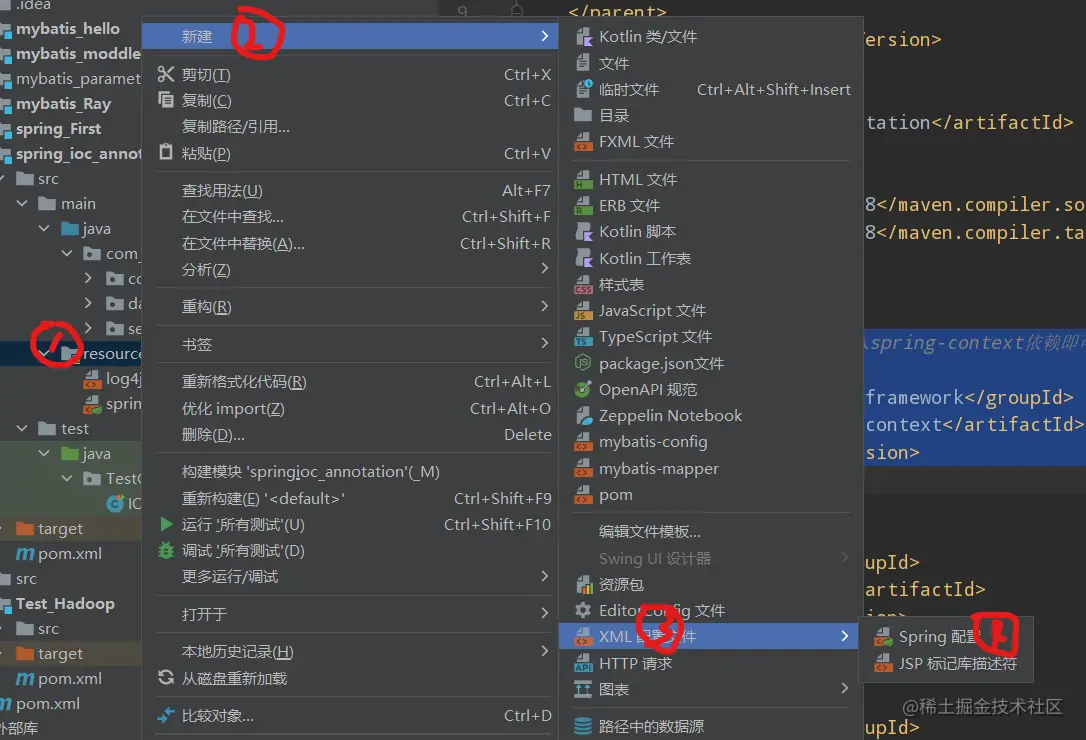The image size is (1086, 740).
Task: Click the Kotlin 类/文件 icon
Action: 584,37
